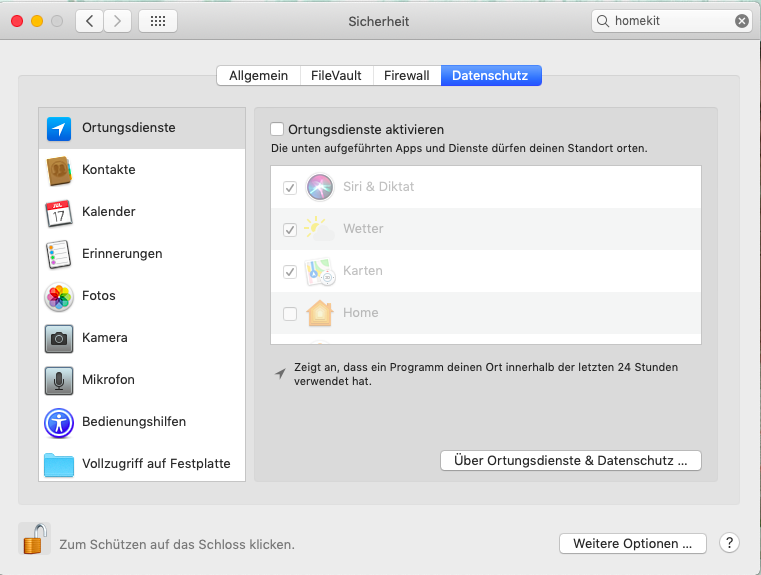
Task: Select the Kamera icon
Action: click(x=59, y=339)
